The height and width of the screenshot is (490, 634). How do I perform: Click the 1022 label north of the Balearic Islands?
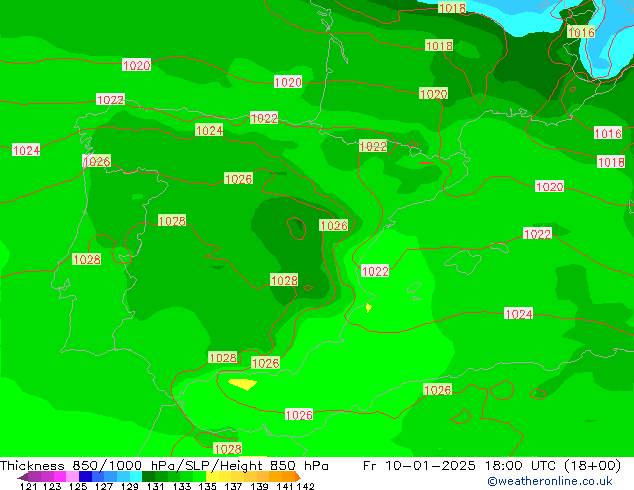(537, 234)
